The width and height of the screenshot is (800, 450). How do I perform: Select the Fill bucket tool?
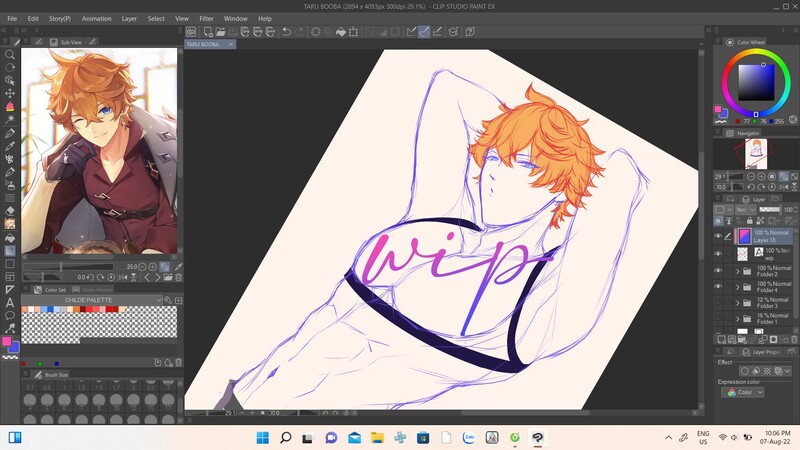point(10,237)
